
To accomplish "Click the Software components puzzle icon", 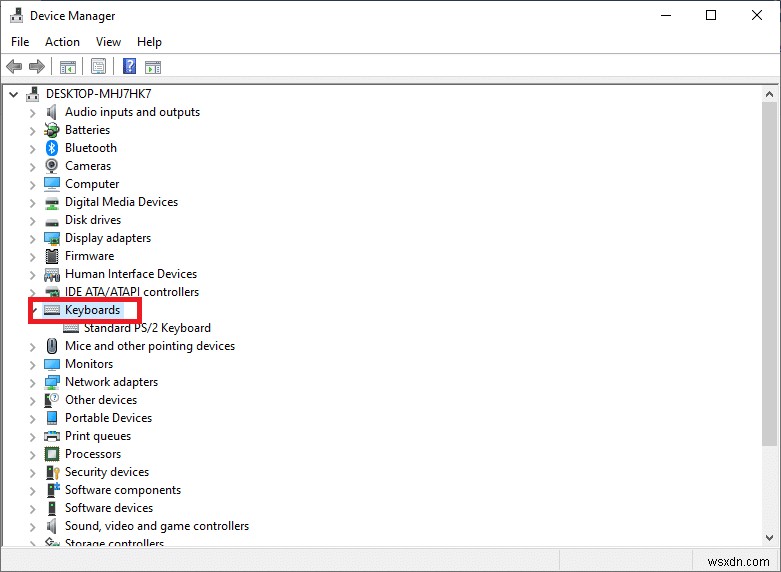I will (x=53, y=490).
